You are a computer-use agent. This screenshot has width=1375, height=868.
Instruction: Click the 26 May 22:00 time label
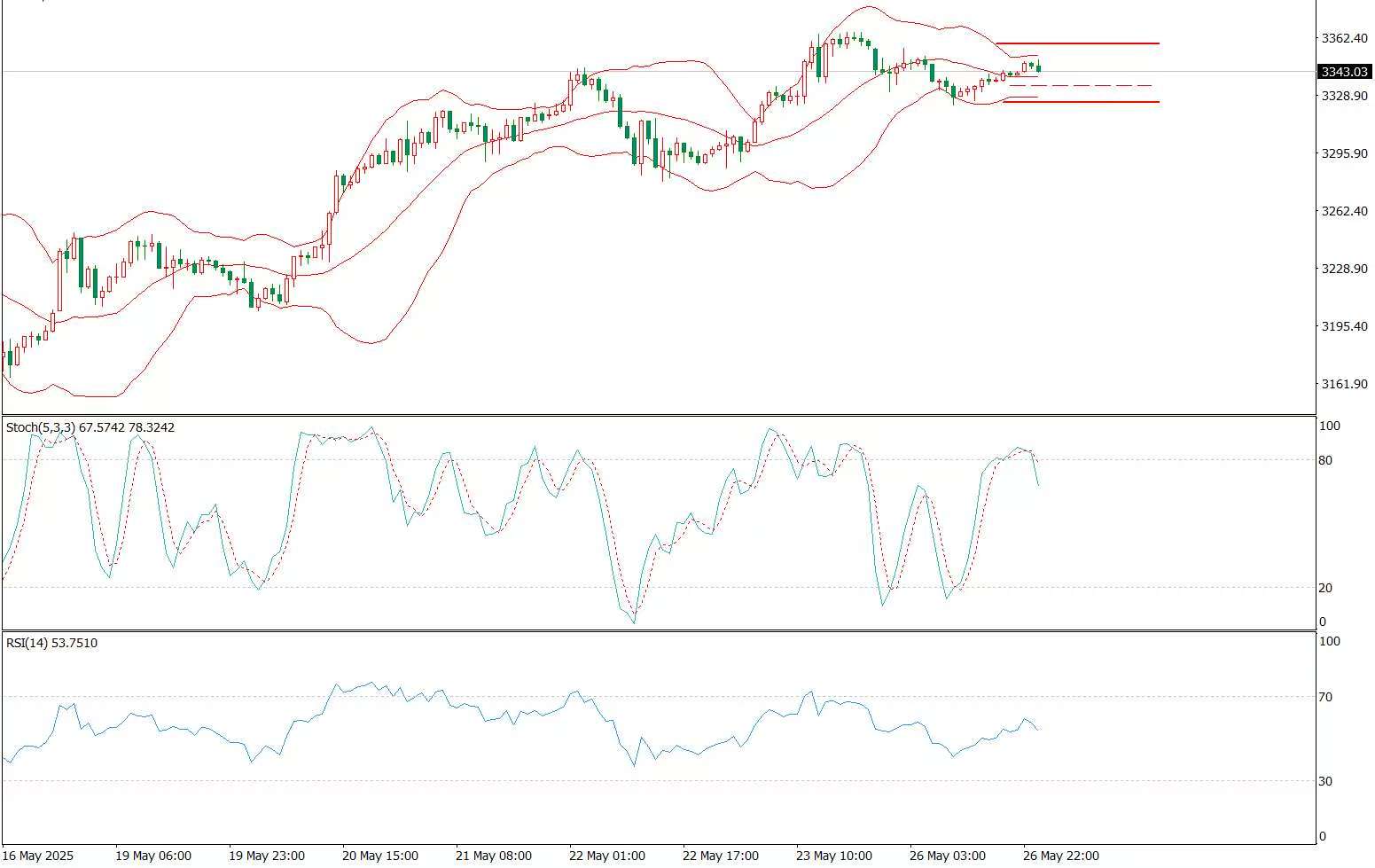(x=1061, y=856)
